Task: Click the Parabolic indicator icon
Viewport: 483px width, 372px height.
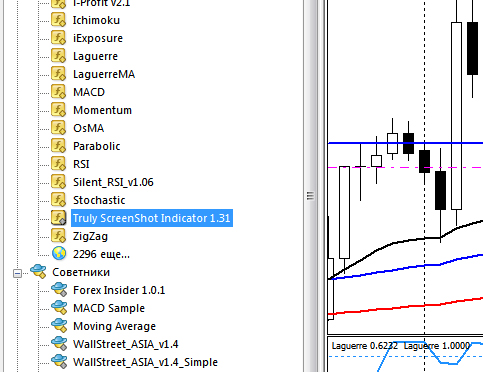Action: pyautogui.click(x=58, y=146)
